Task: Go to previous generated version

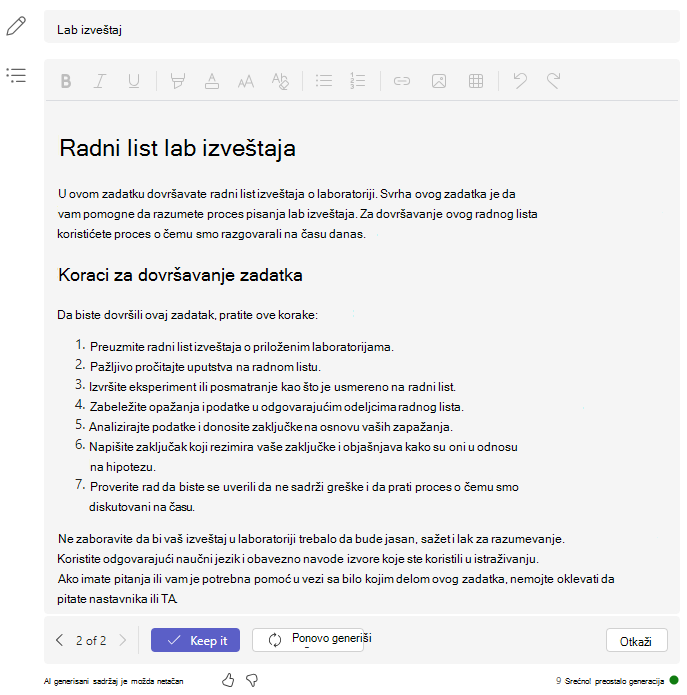Action: point(60,640)
